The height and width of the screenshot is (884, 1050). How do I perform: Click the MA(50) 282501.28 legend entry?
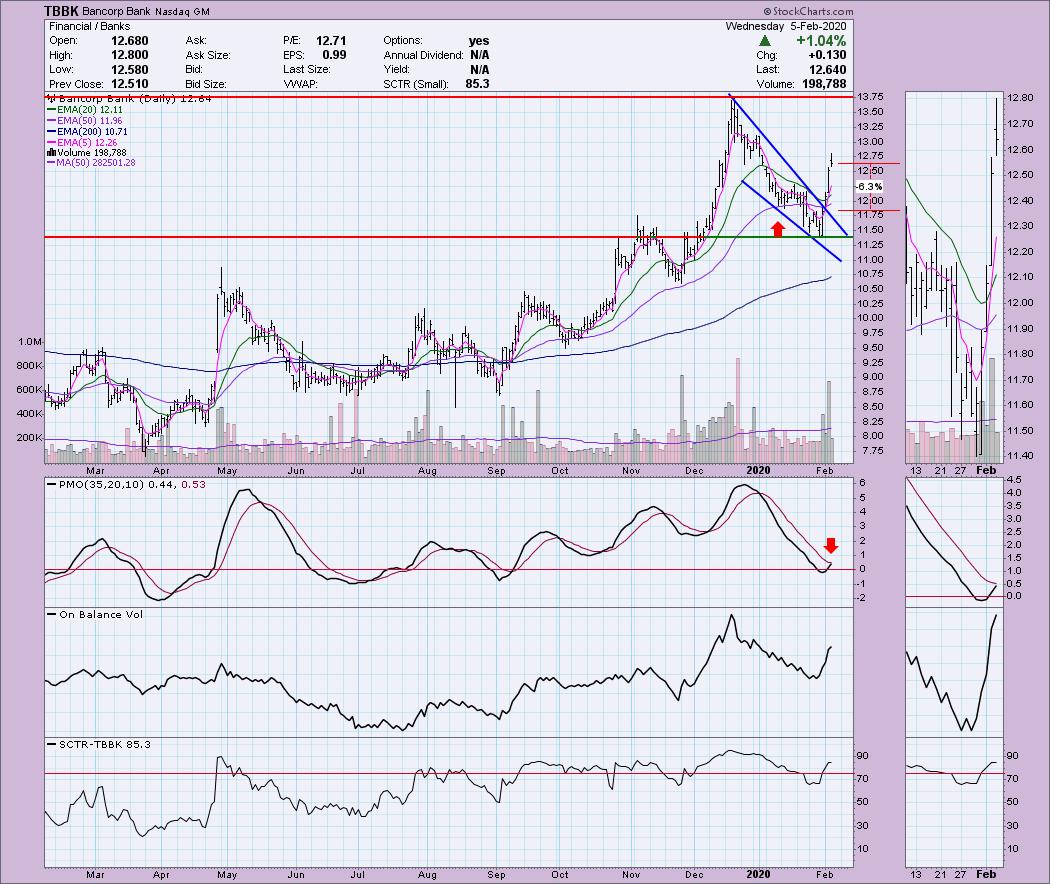(x=96, y=163)
